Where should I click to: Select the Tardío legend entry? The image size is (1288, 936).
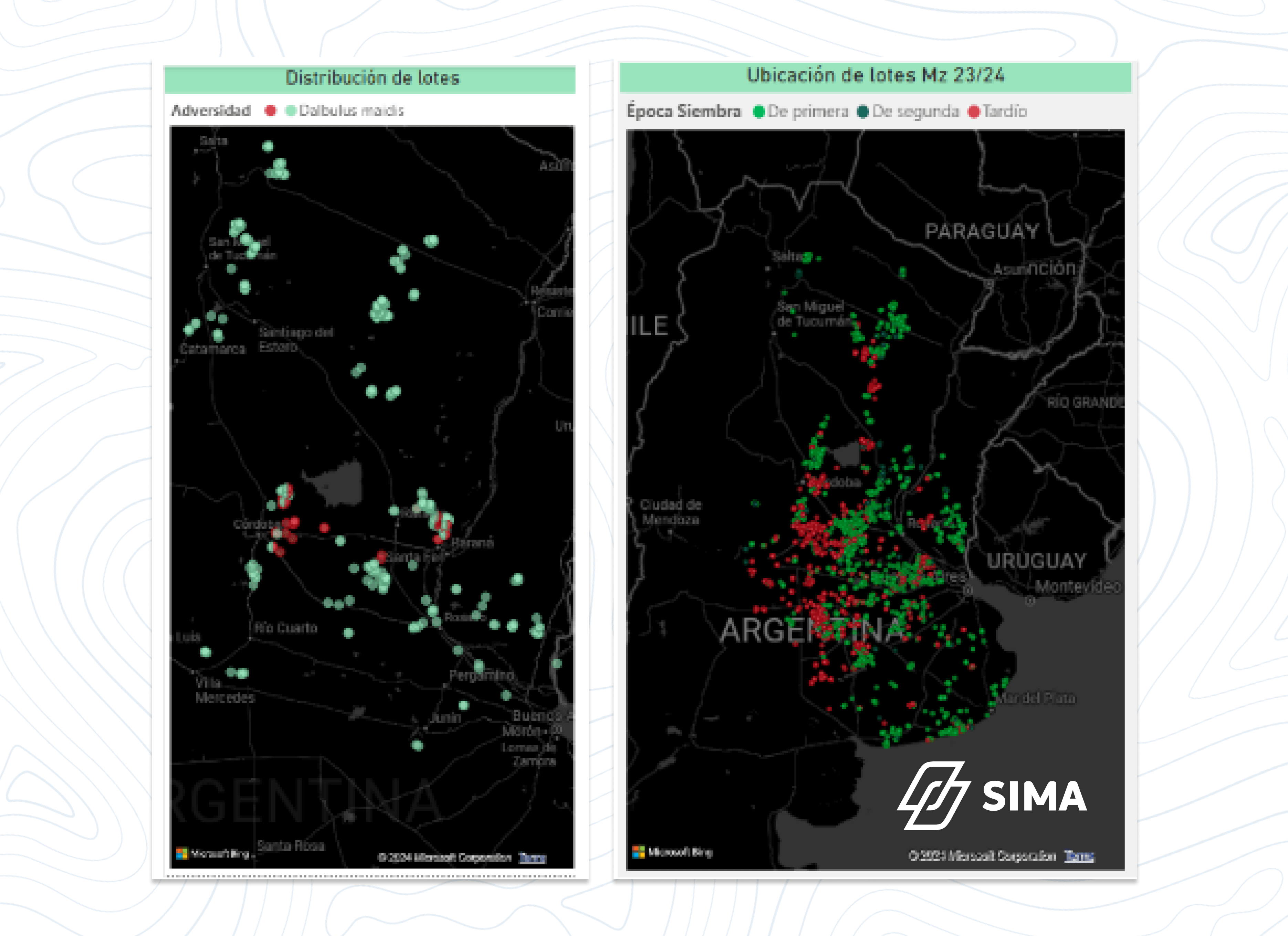click(x=997, y=111)
